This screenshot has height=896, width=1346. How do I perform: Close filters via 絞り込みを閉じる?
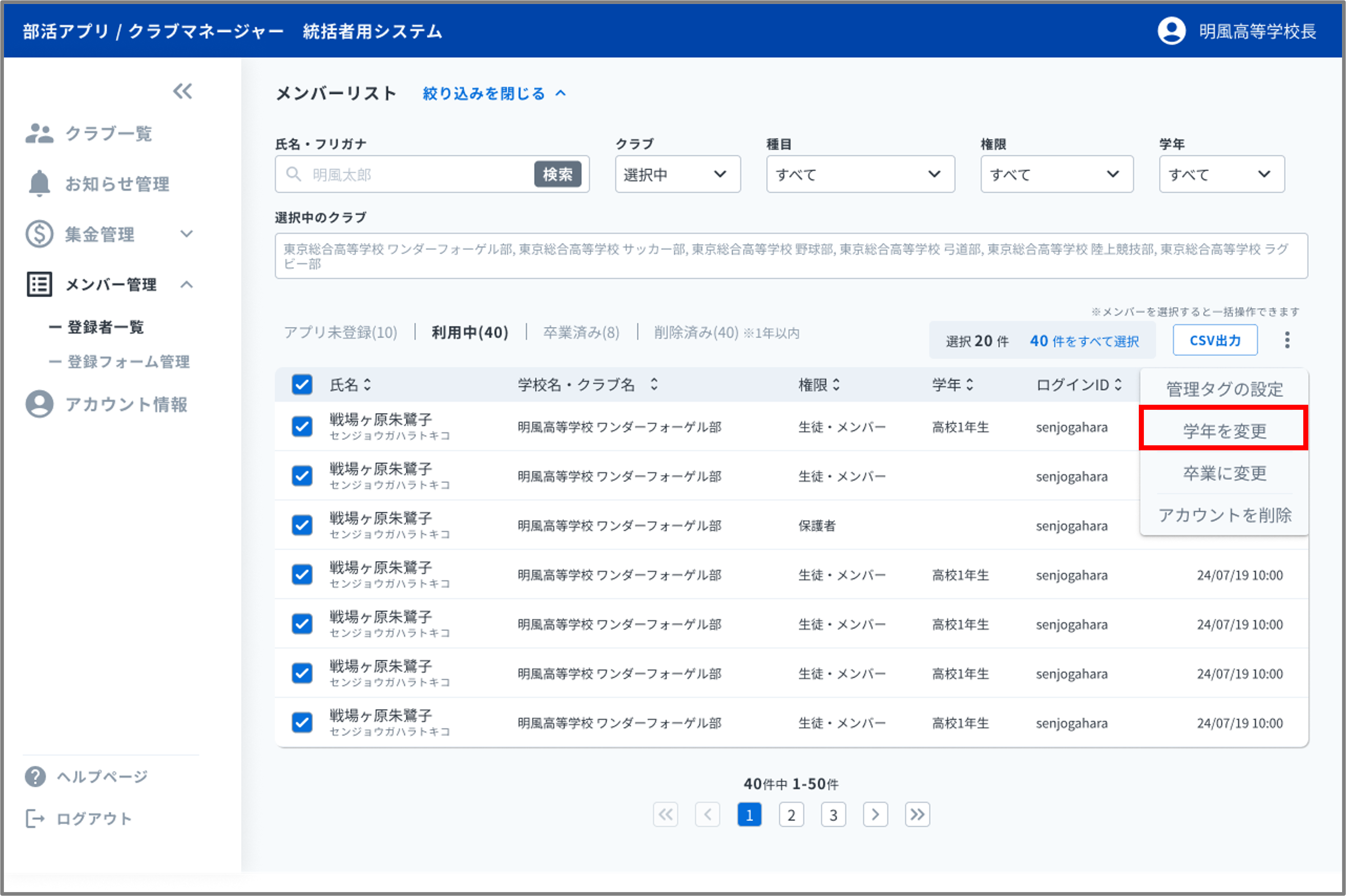tap(495, 93)
